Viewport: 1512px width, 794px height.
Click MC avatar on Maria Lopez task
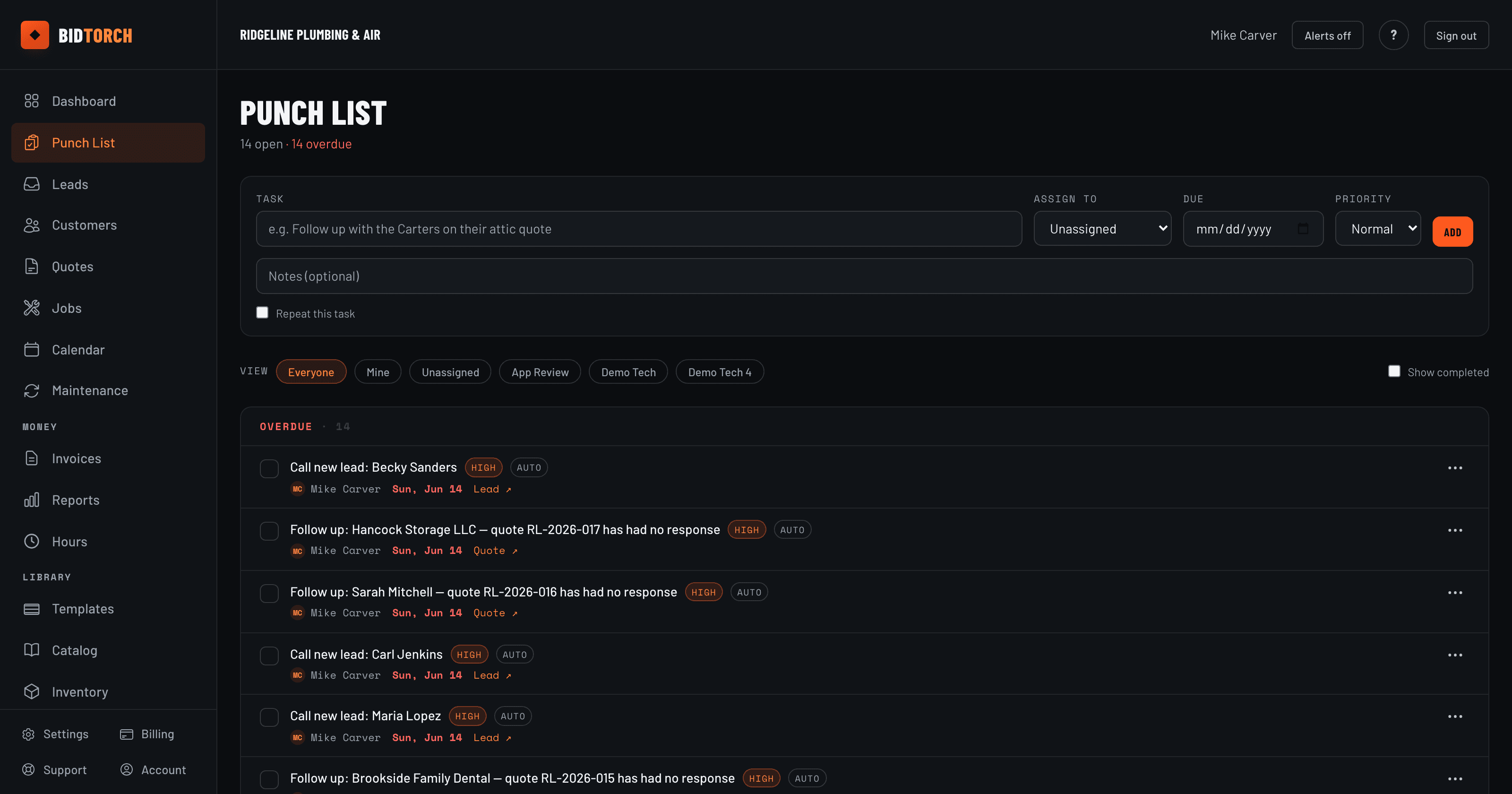click(x=298, y=738)
